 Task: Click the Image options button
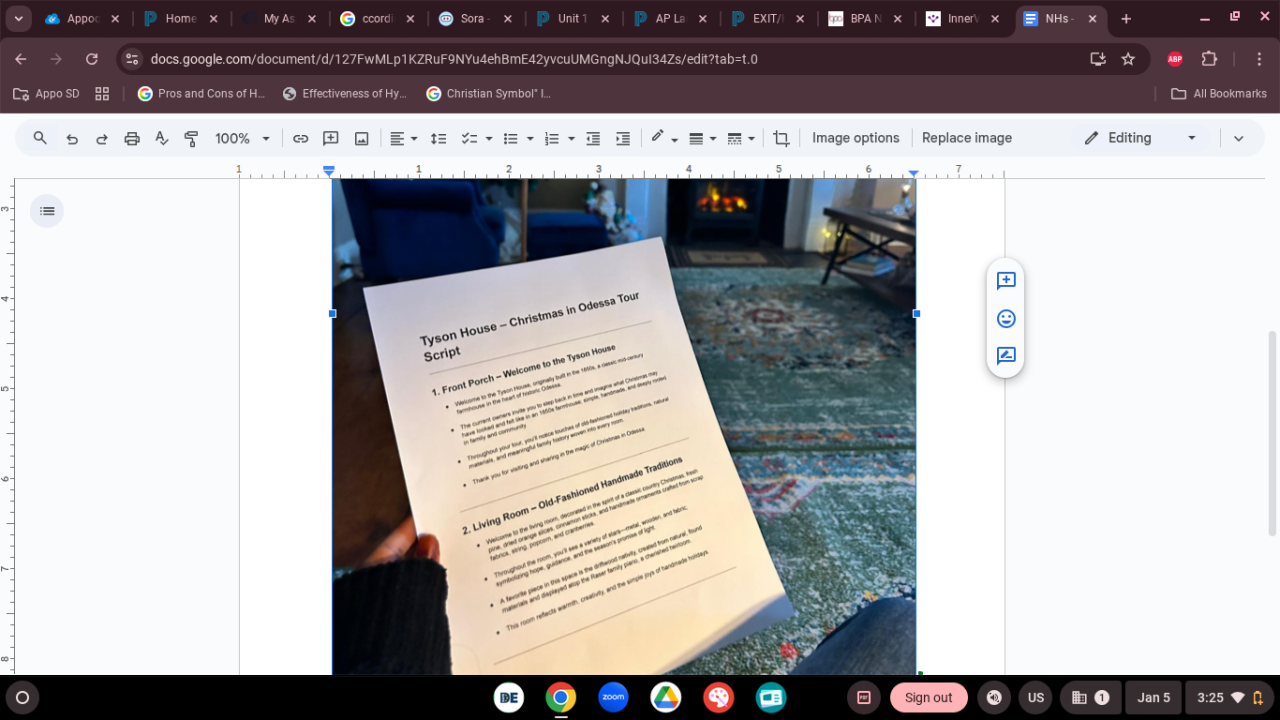click(x=856, y=138)
